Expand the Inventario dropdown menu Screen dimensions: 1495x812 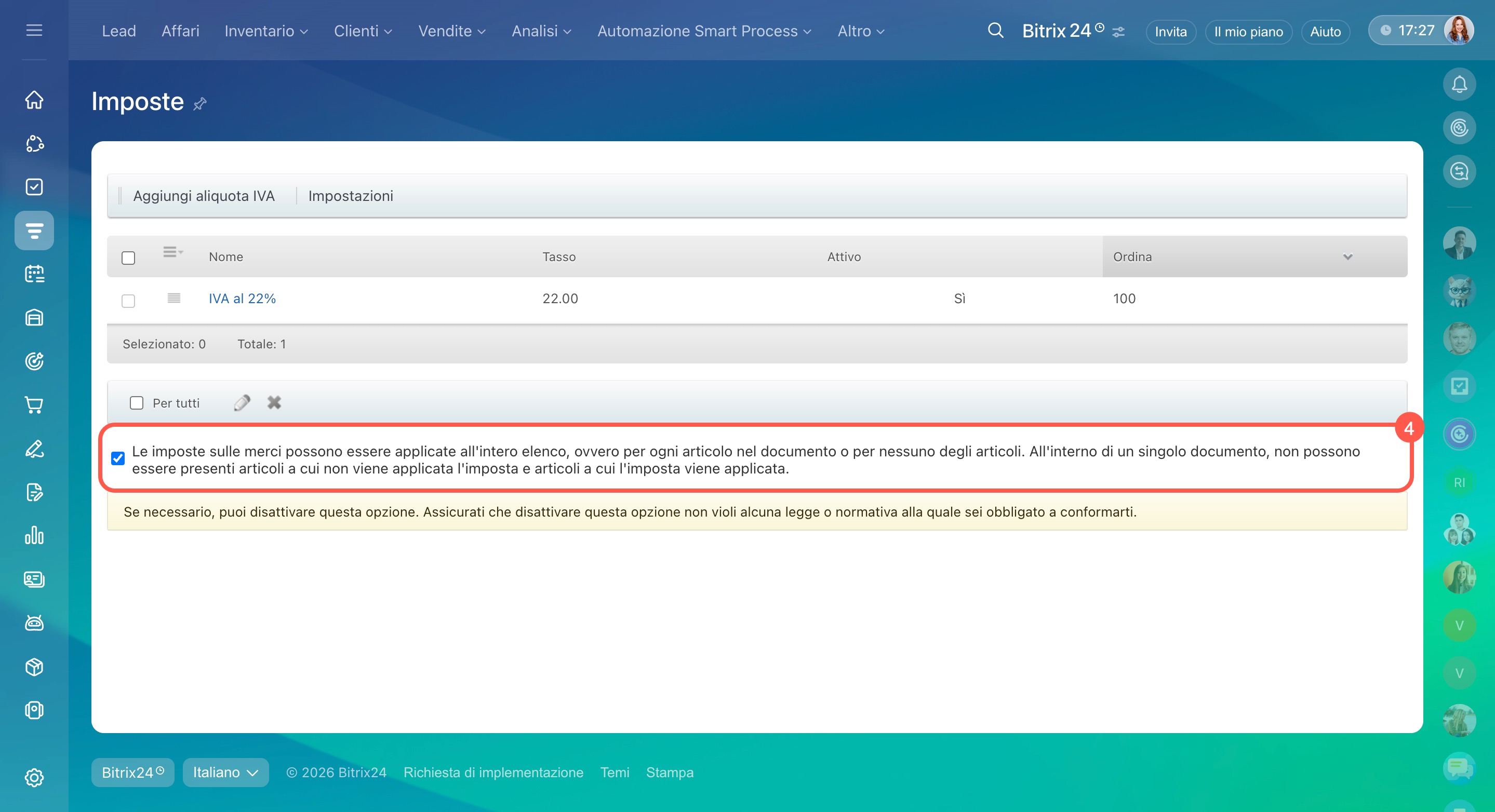pyautogui.click(x=266, y=31)
